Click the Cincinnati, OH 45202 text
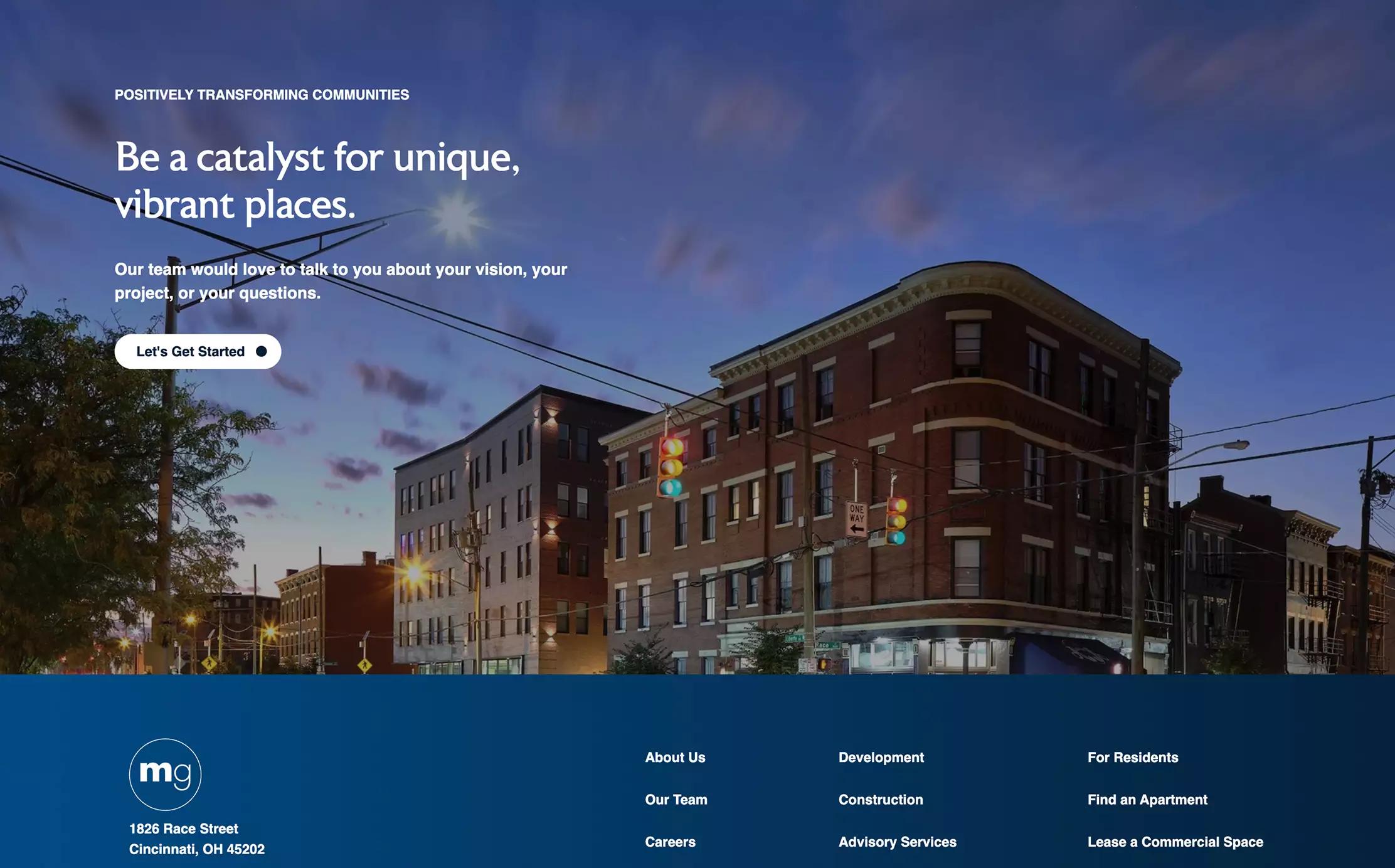This screenshot has height=868, width=1395. (197, 849)
